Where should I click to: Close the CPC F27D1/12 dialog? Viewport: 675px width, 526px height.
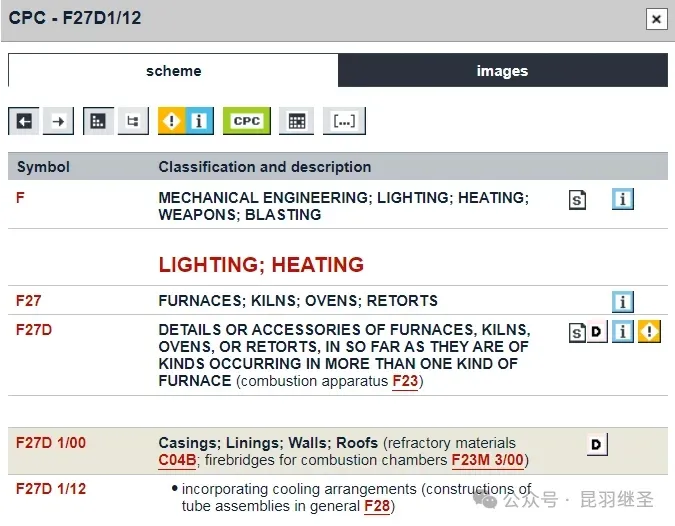click(x=656, y=18)
